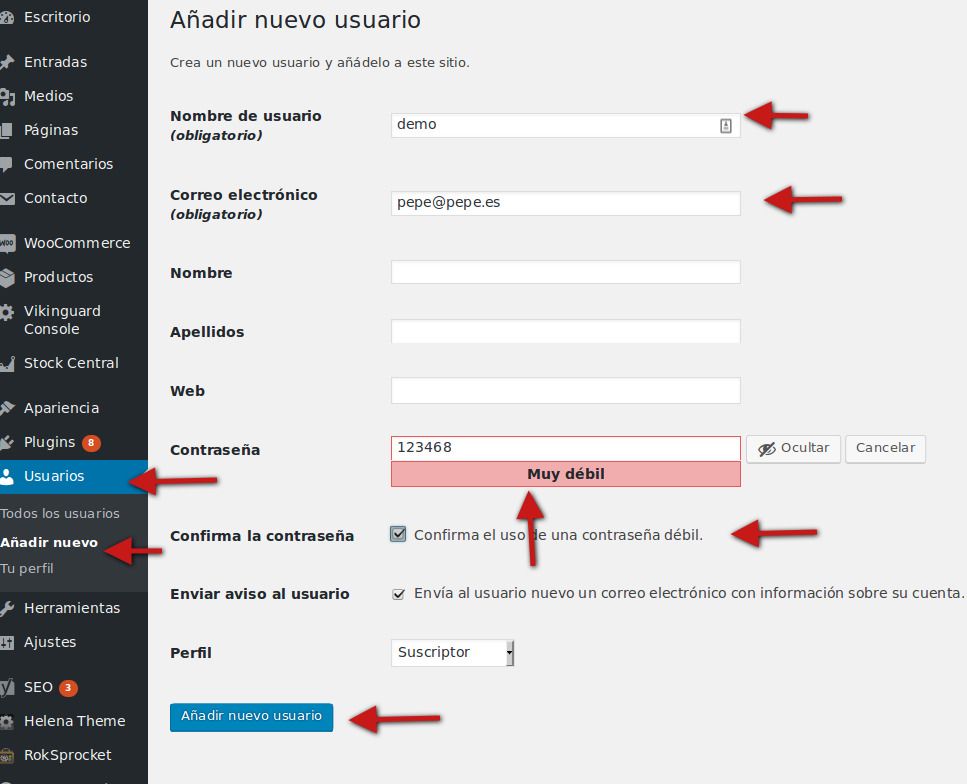Select the Añadir nuevo submenu link

coord(49,543)
